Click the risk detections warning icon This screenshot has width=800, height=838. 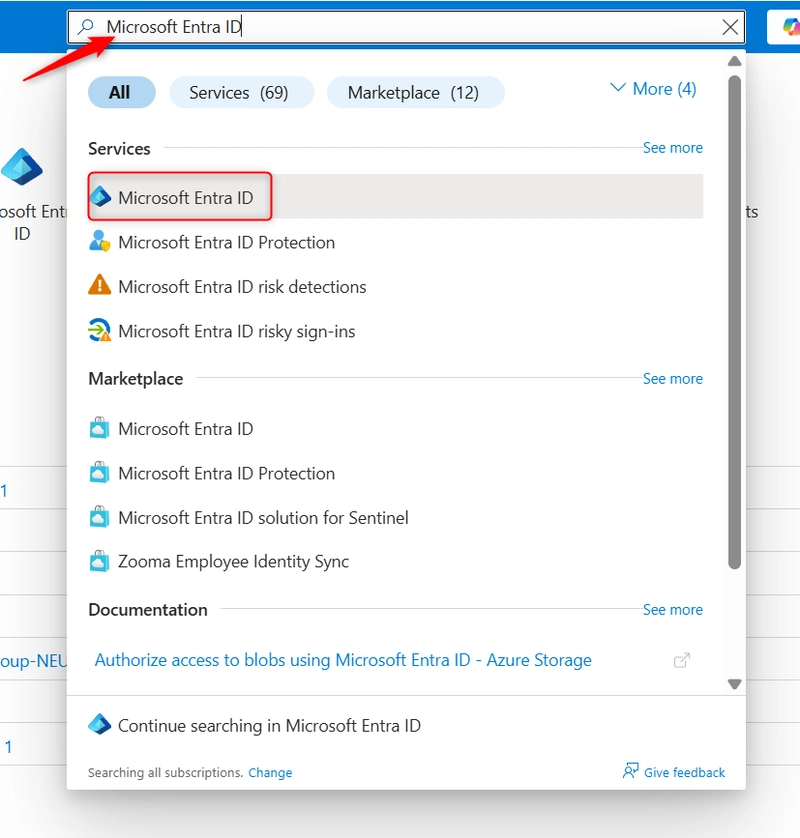tap(99, 285)
